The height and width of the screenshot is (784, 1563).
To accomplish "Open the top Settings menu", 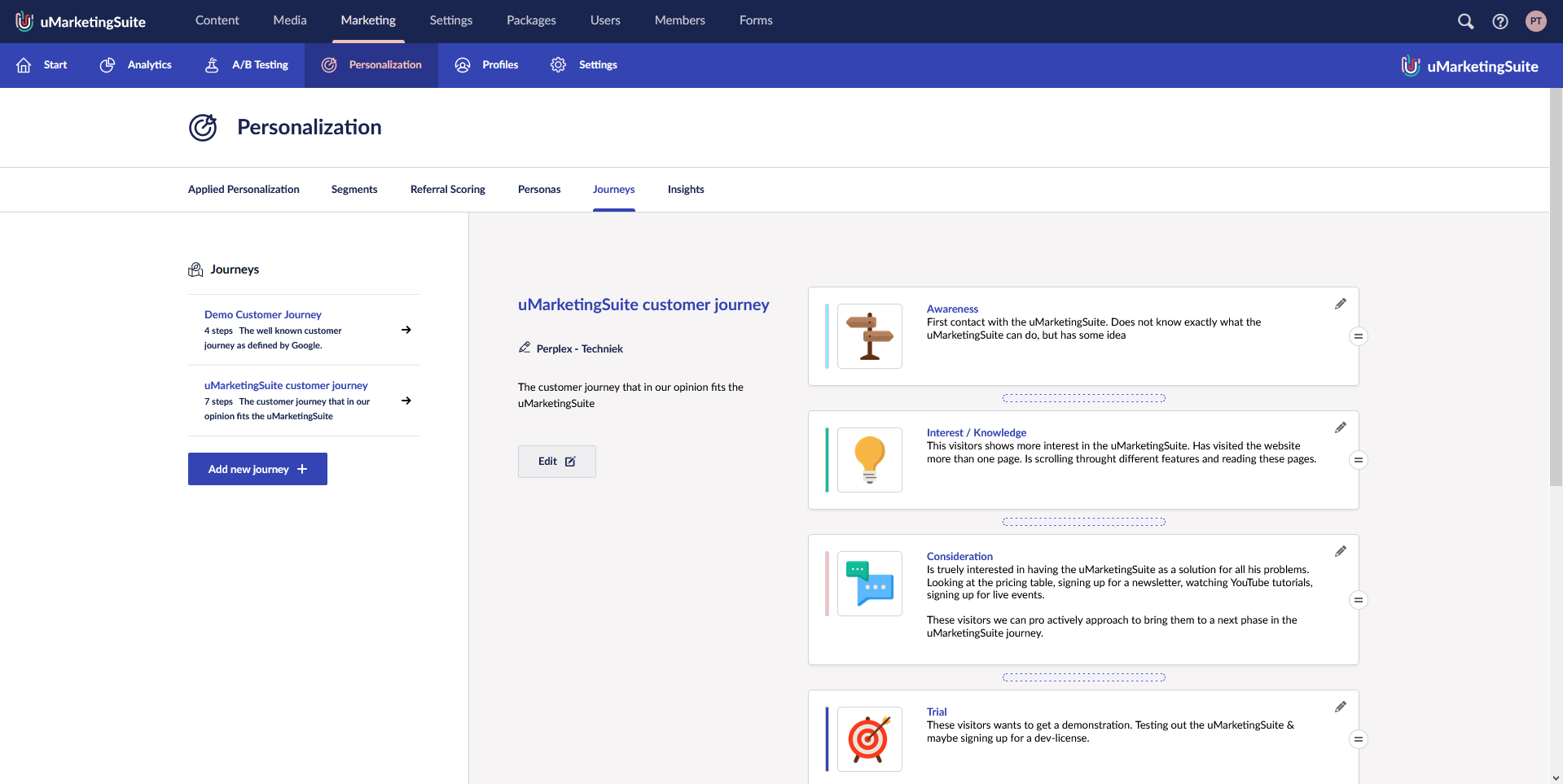I will (x=451, y=20).
